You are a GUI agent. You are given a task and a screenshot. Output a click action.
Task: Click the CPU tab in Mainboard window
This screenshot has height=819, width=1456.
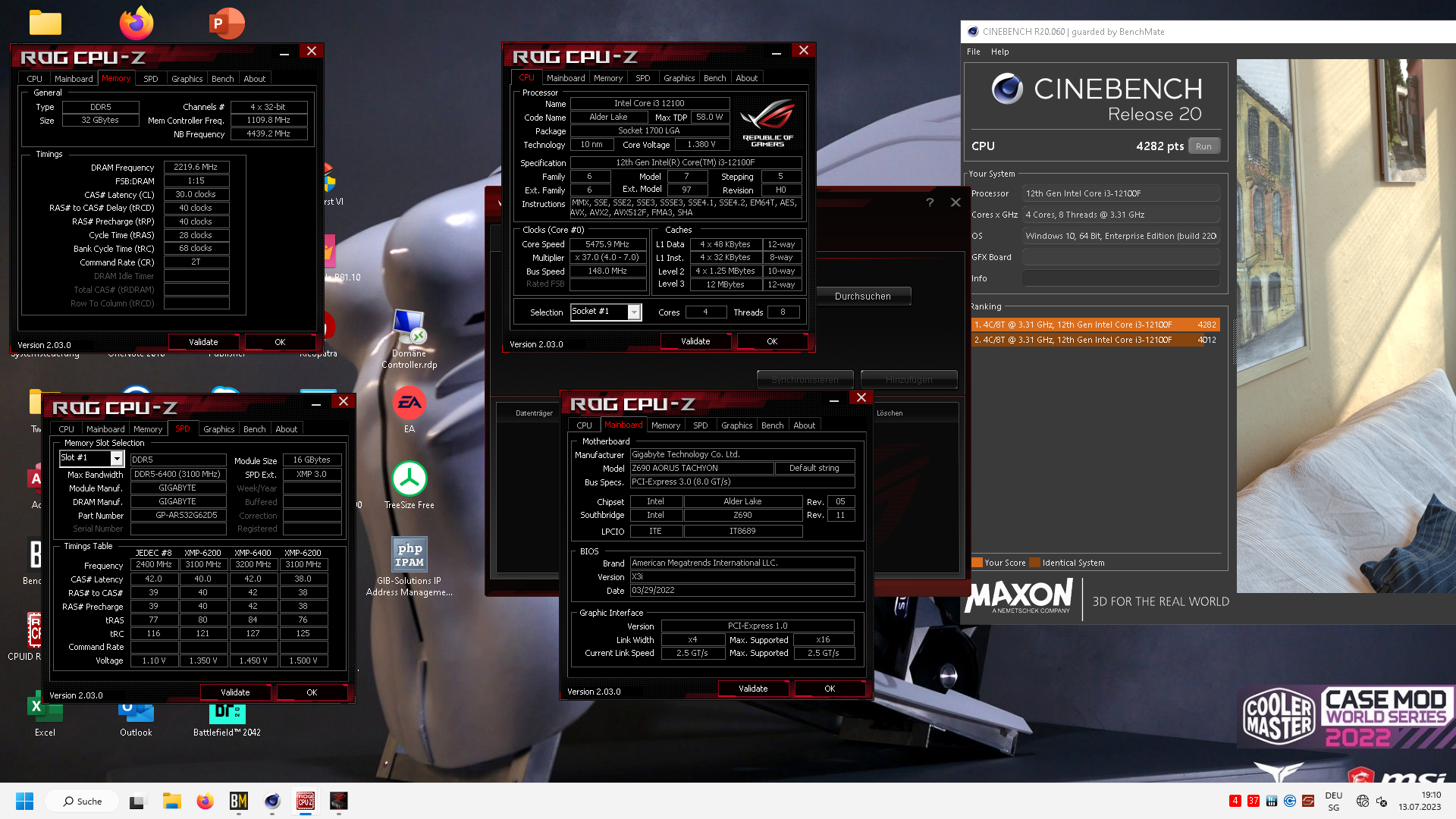pos(584,425)
